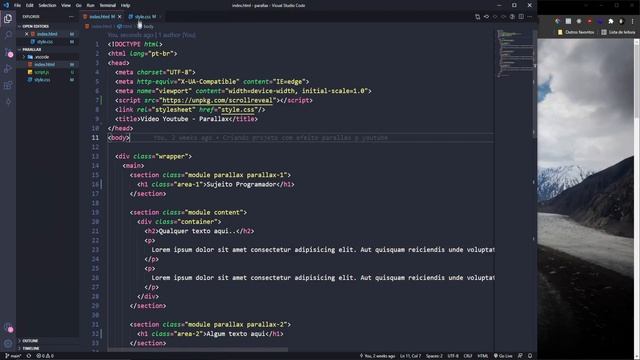Open the Source Control view with the pink badge
The height and width of the screenshot is (360, 640).
[8, 52]
